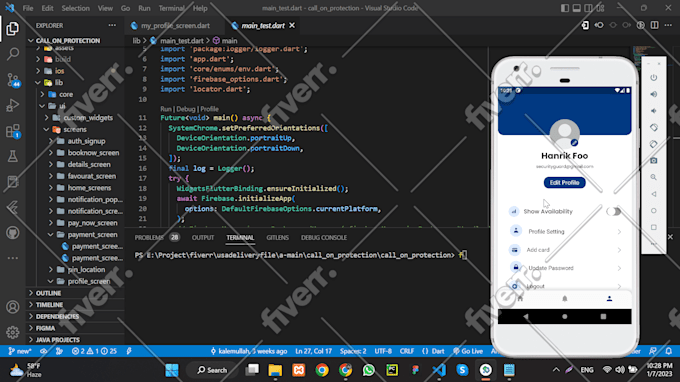
Task: Click the emulator screenshot camera button
Action: click(654, 160)
